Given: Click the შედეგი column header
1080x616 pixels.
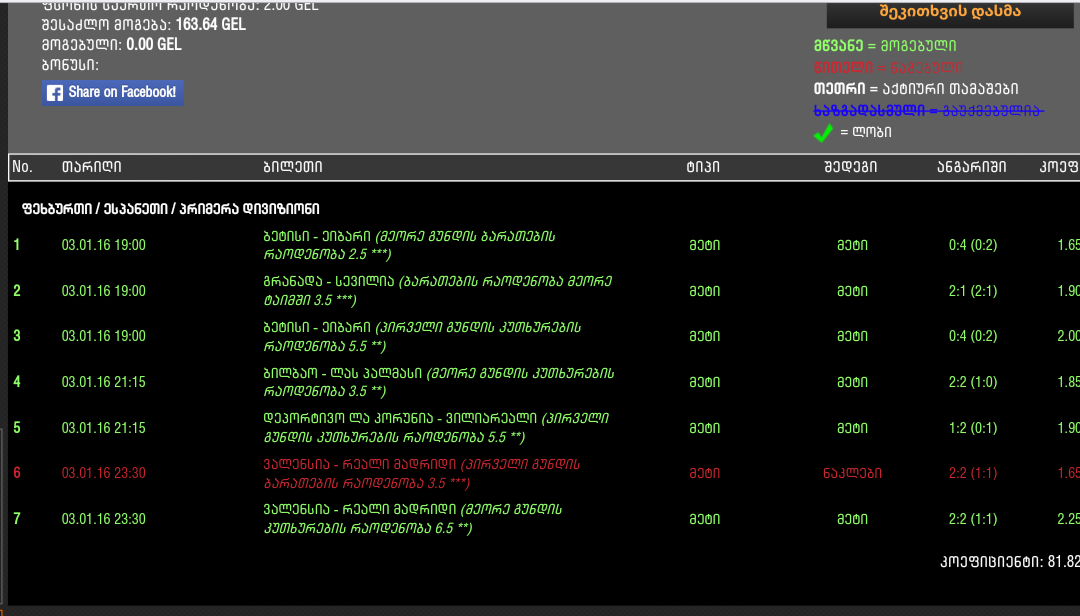Looking at the screenshot, I should pyautogui.click(x=851, y=167).
